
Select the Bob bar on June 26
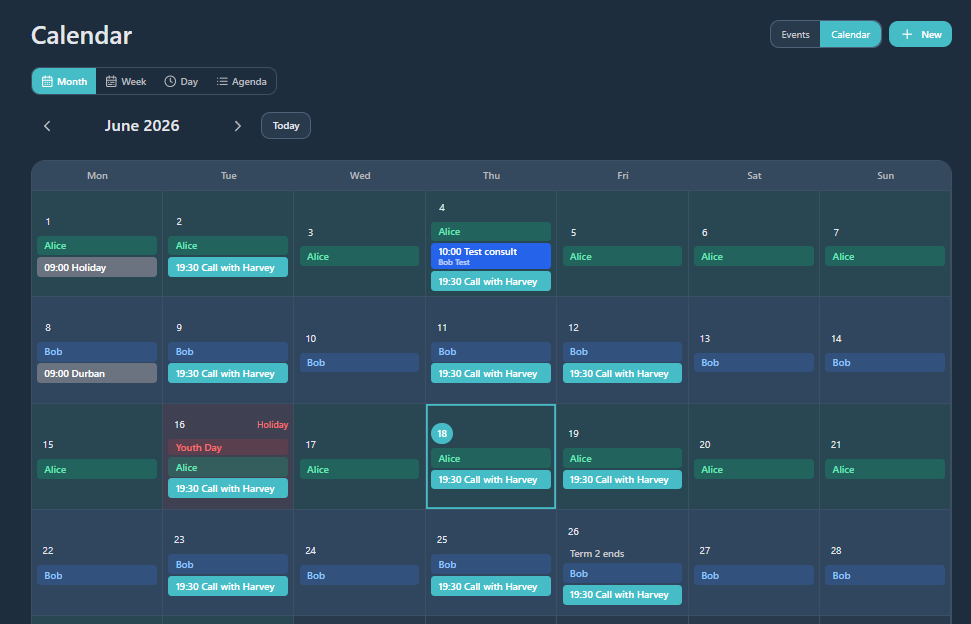622,573
